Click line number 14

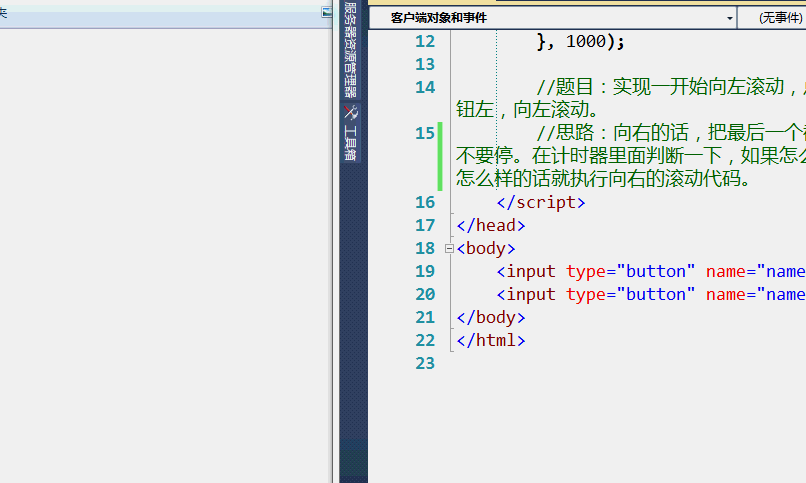[x=425, y=87]
